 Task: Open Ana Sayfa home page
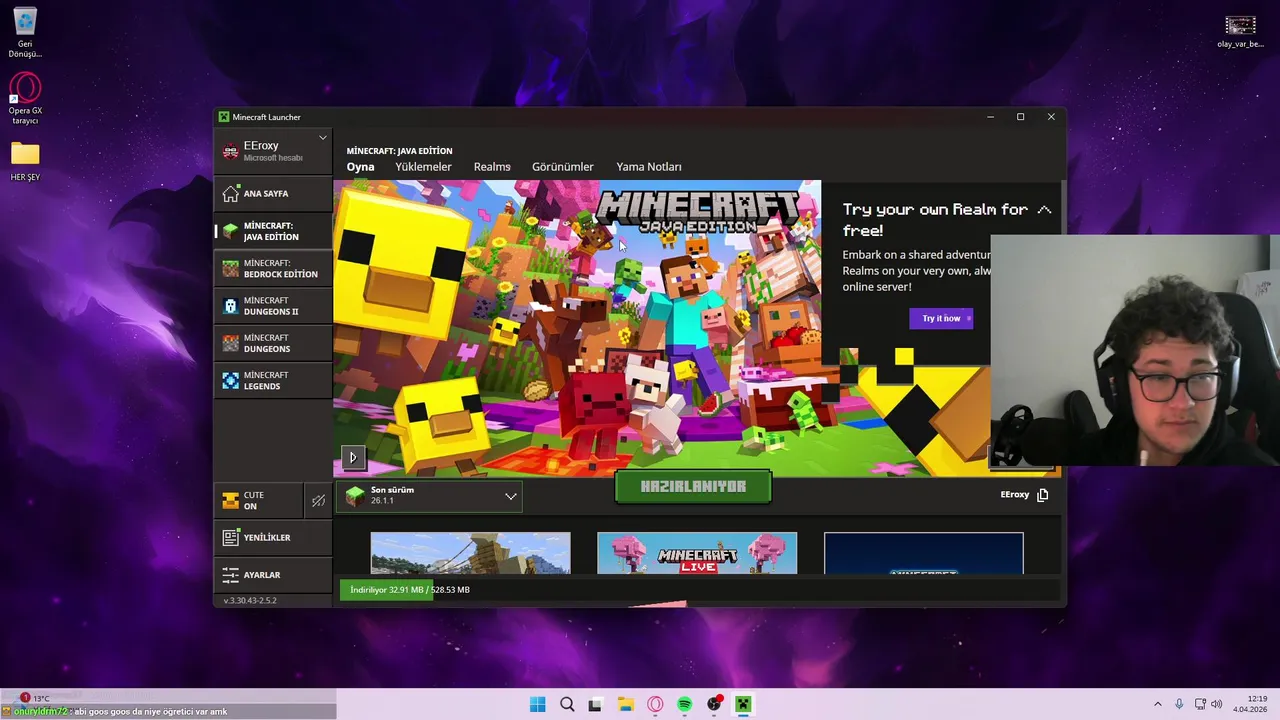pyautogui.click(x=273, y=193)
